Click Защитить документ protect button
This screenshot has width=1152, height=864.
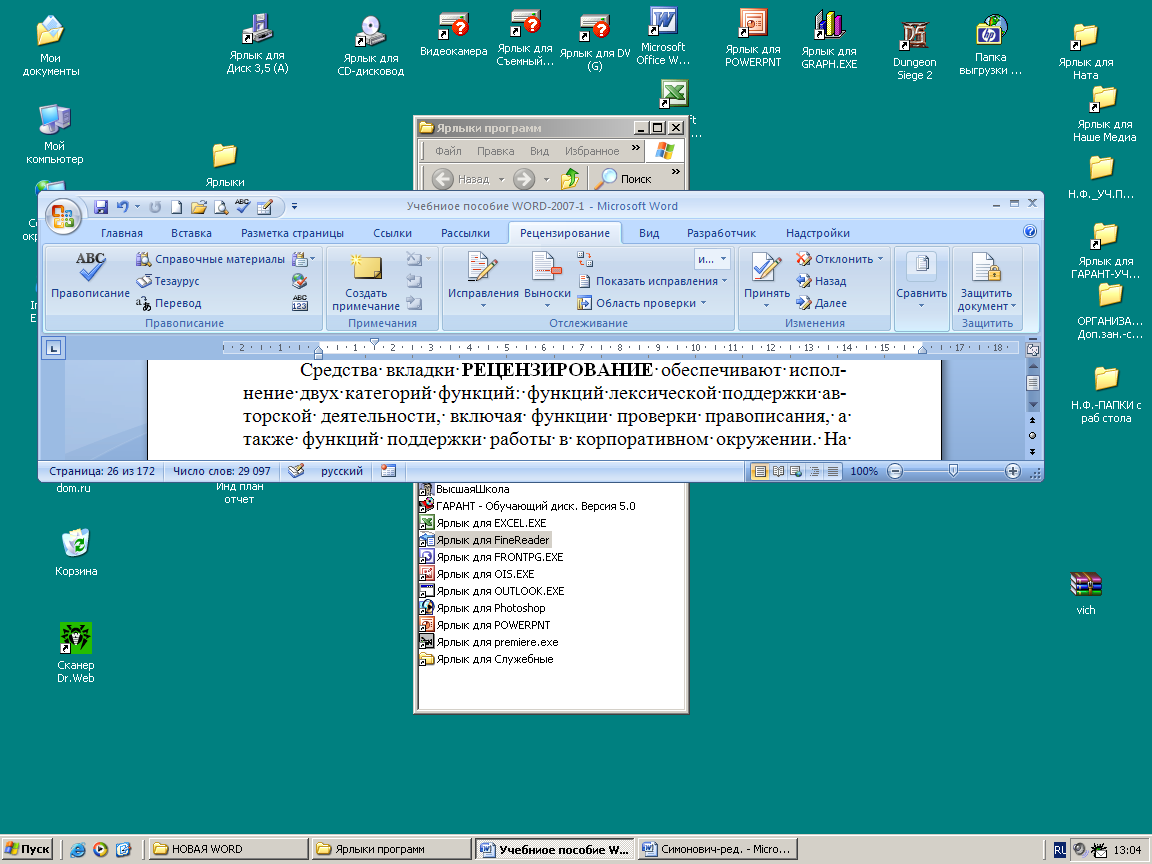pos(987,281)
